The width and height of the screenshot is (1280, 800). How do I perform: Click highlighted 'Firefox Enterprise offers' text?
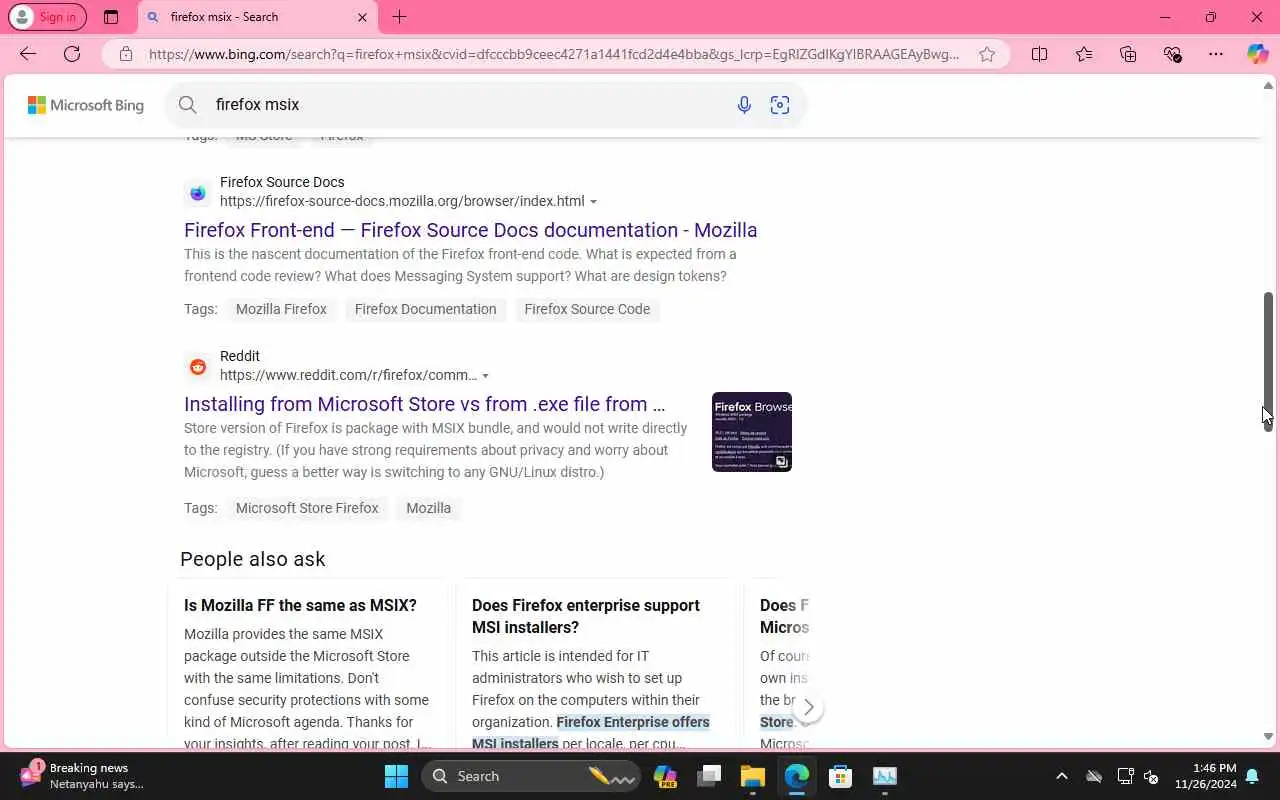633,722
